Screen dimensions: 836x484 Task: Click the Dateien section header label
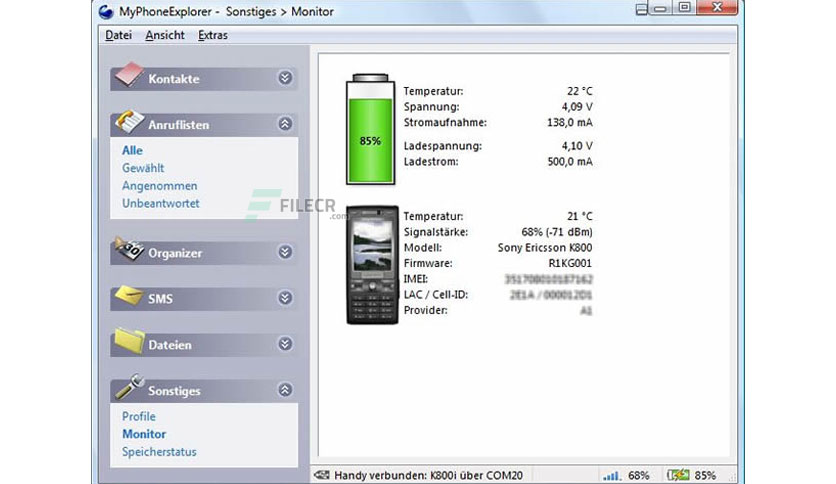tap(170, 345)
